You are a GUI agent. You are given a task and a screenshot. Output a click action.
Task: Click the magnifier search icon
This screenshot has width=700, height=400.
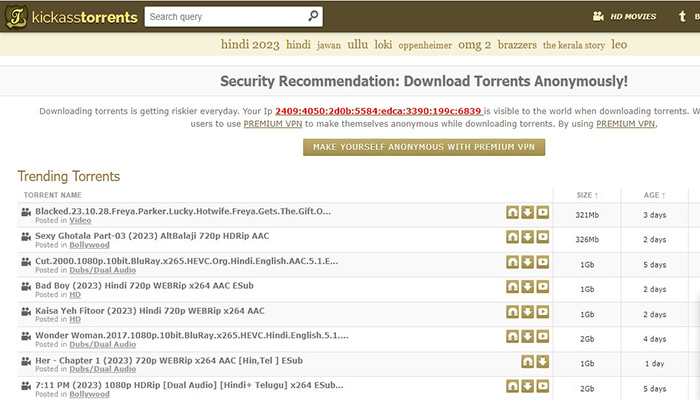[313, 16]
